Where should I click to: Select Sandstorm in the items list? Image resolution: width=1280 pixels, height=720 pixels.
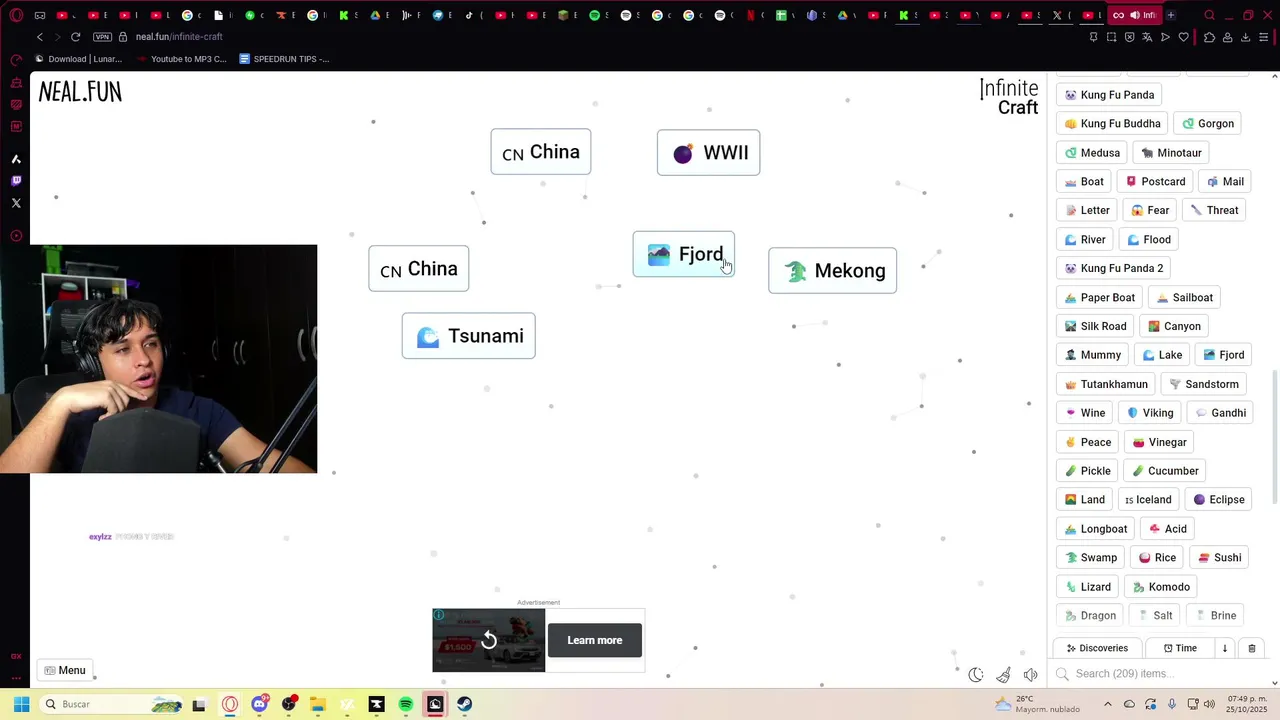1204,384
